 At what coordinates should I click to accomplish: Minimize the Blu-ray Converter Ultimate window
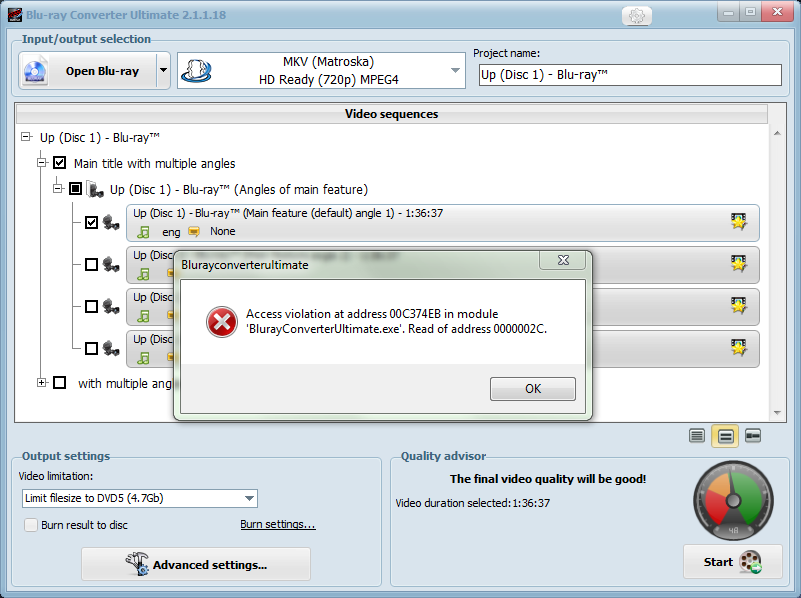[728, 12]
